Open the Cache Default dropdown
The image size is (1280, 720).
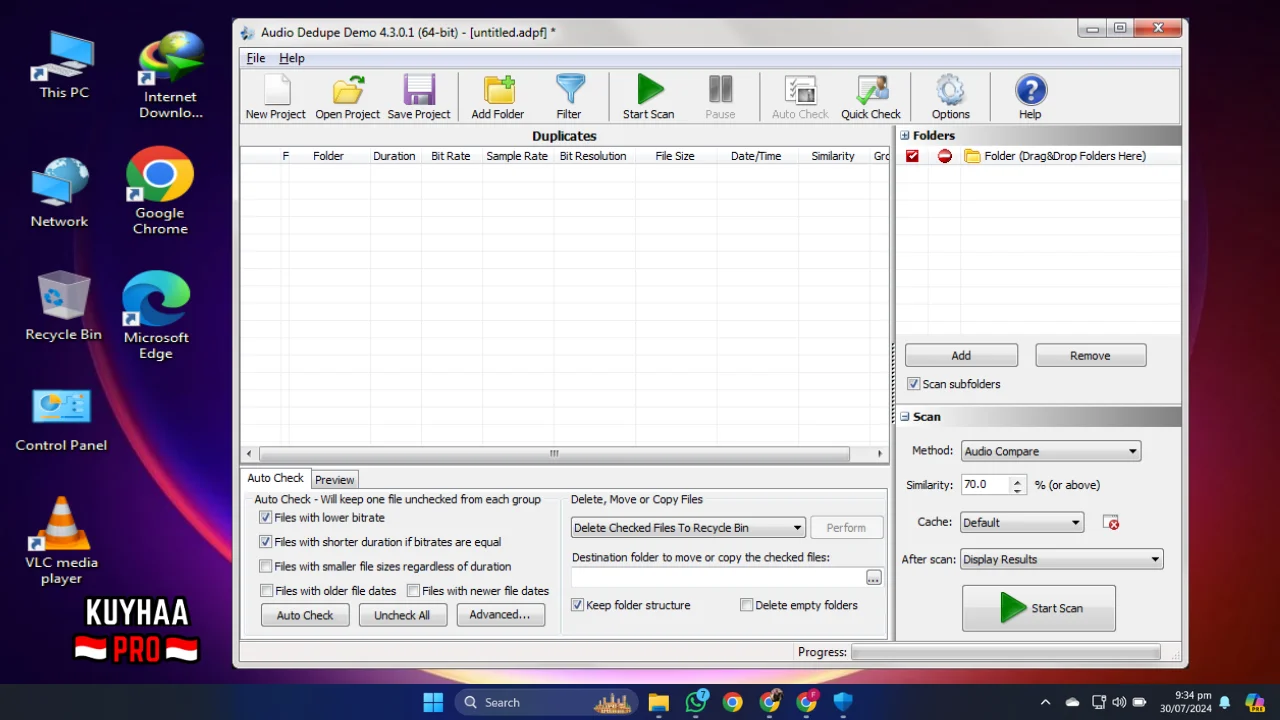pos(1022,522)
